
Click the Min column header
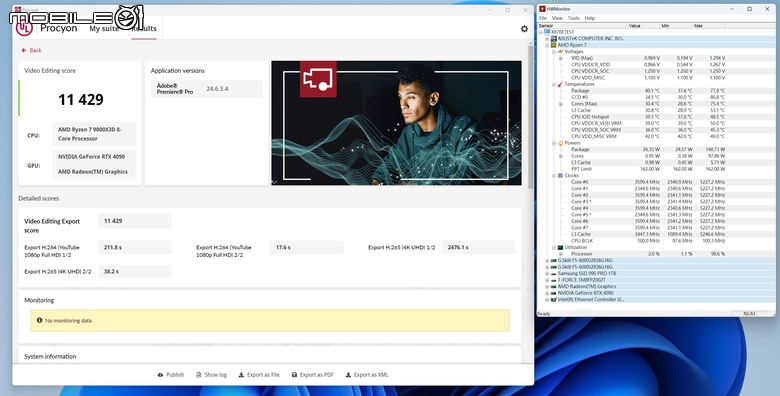pyautogui.click(x=676, y=25)
